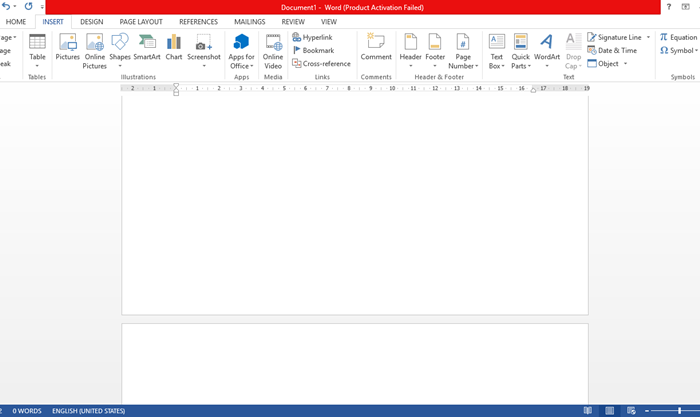
Task: Open the Footer menu
Action: click(x=435, y=51)
